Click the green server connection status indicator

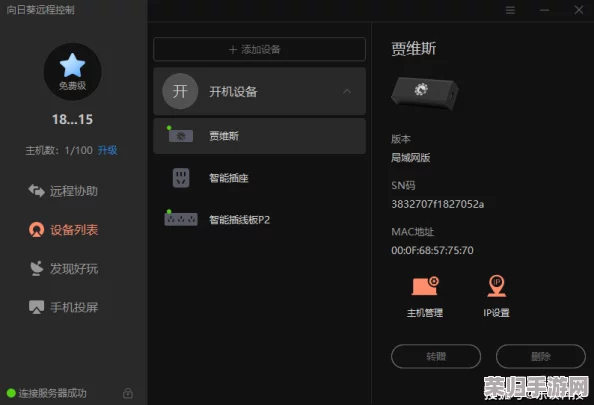coord(11,393)
